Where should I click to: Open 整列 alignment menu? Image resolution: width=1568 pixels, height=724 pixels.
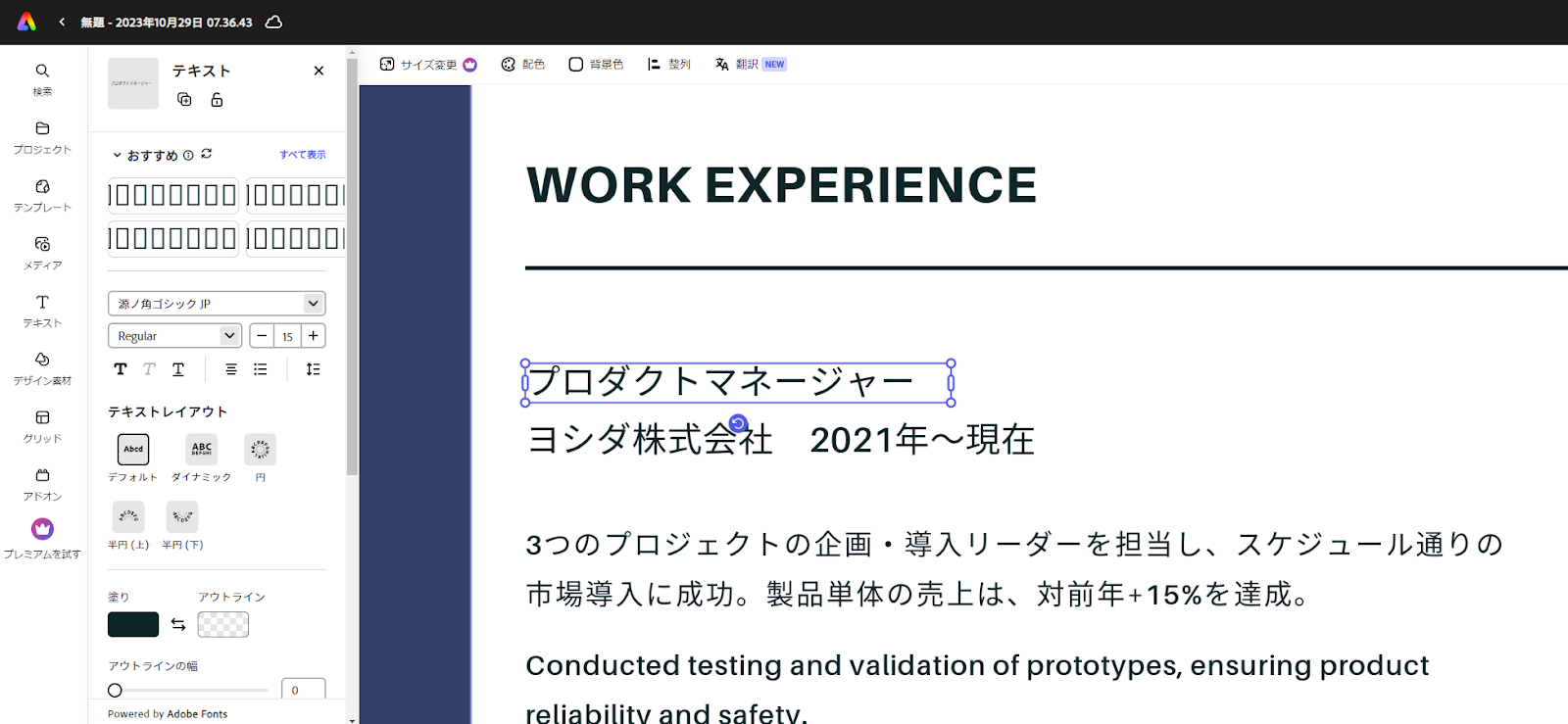pos(669,65)
